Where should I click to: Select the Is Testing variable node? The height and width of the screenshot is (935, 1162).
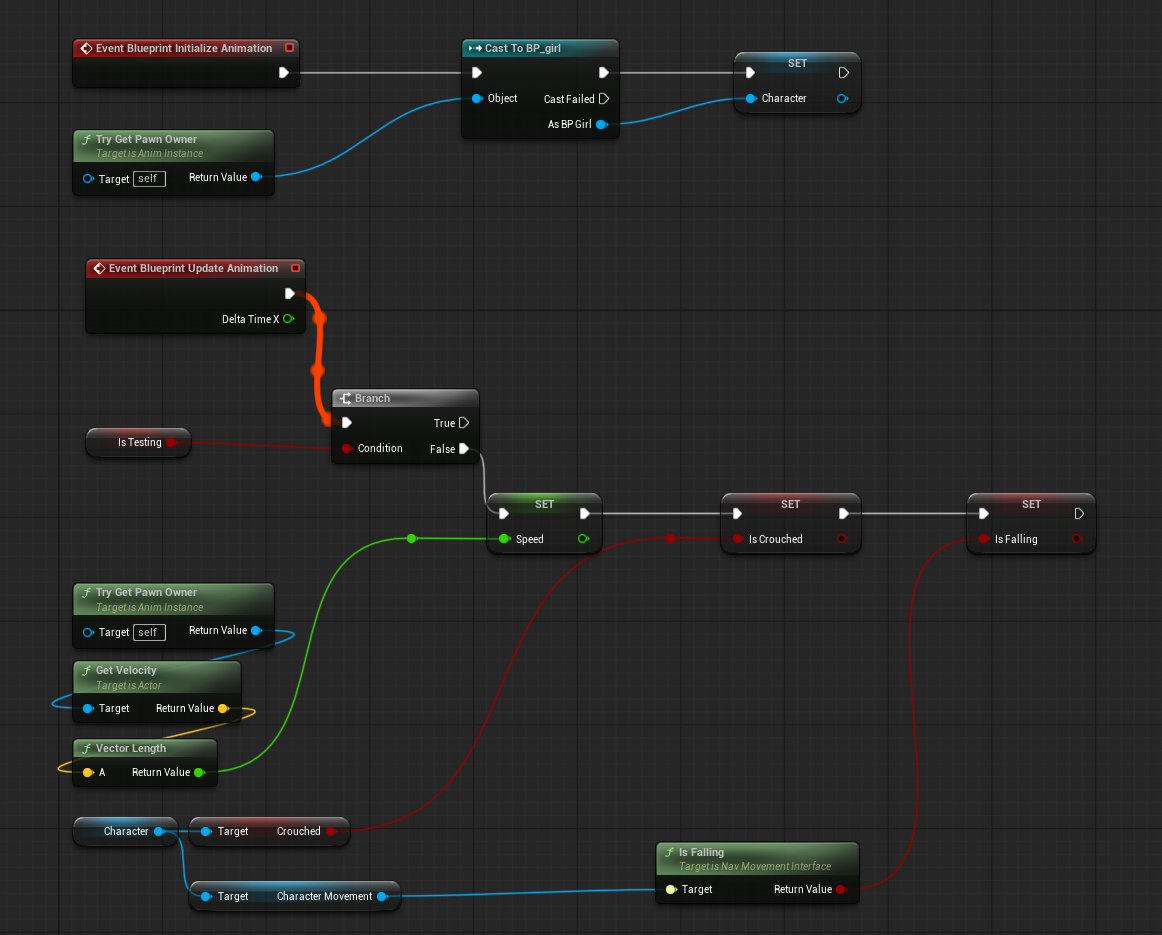pyautogui.click(x=138, y=442)
